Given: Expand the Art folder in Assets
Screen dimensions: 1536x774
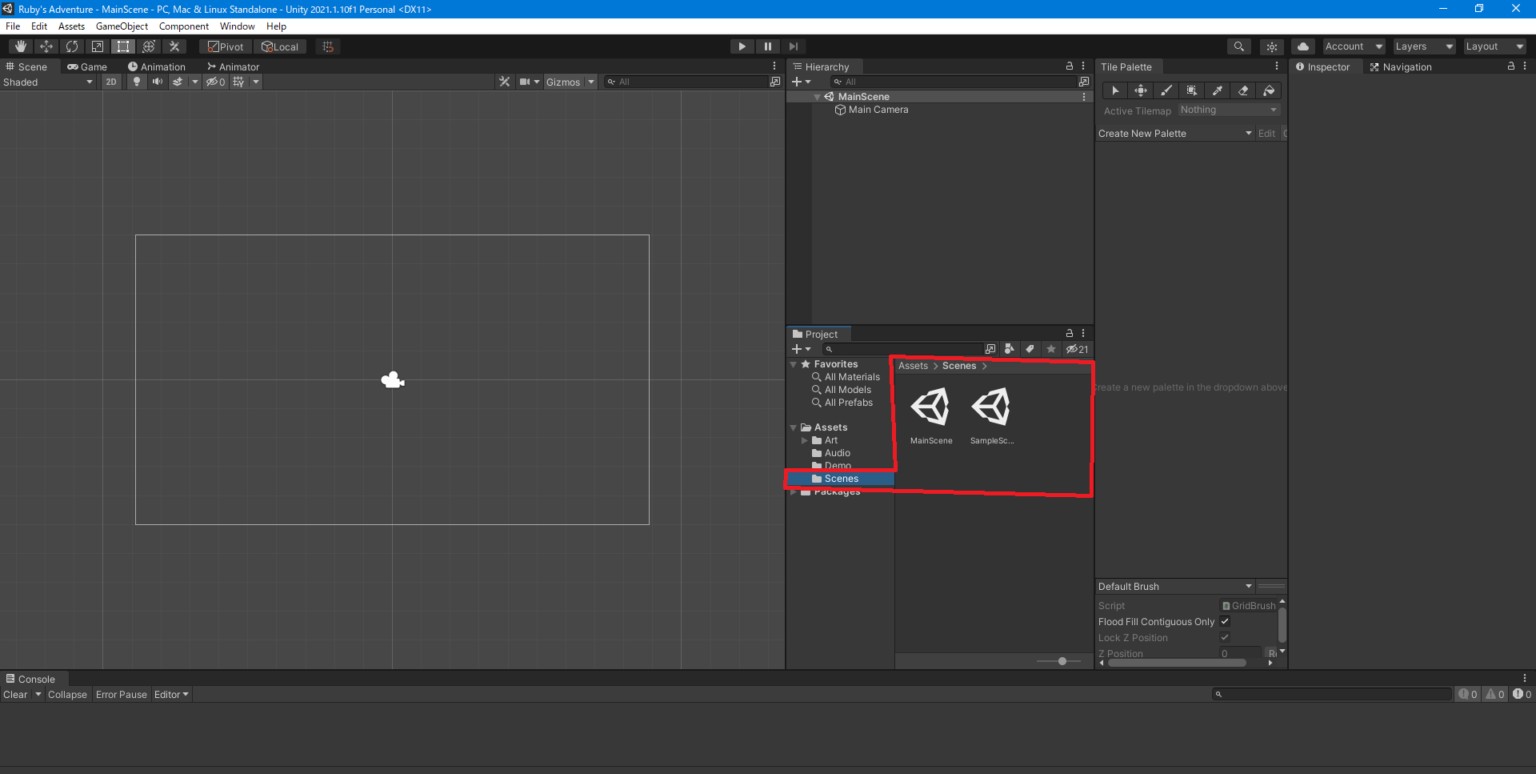Looking at the screenshot, I should point(805,441).
